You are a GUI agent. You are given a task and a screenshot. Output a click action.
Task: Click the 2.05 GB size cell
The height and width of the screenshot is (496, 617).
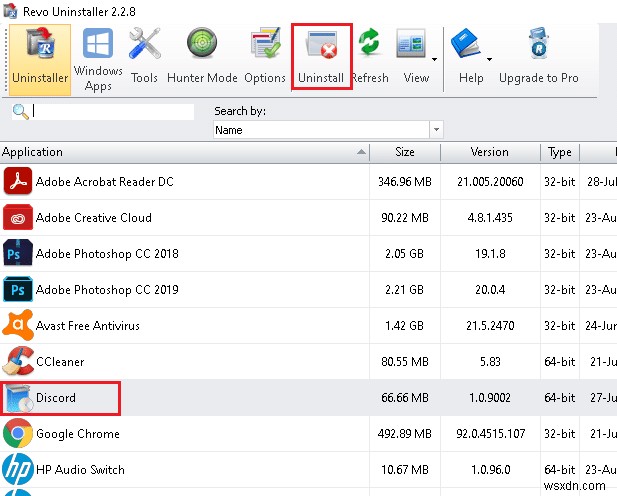(x=405, y=254)
